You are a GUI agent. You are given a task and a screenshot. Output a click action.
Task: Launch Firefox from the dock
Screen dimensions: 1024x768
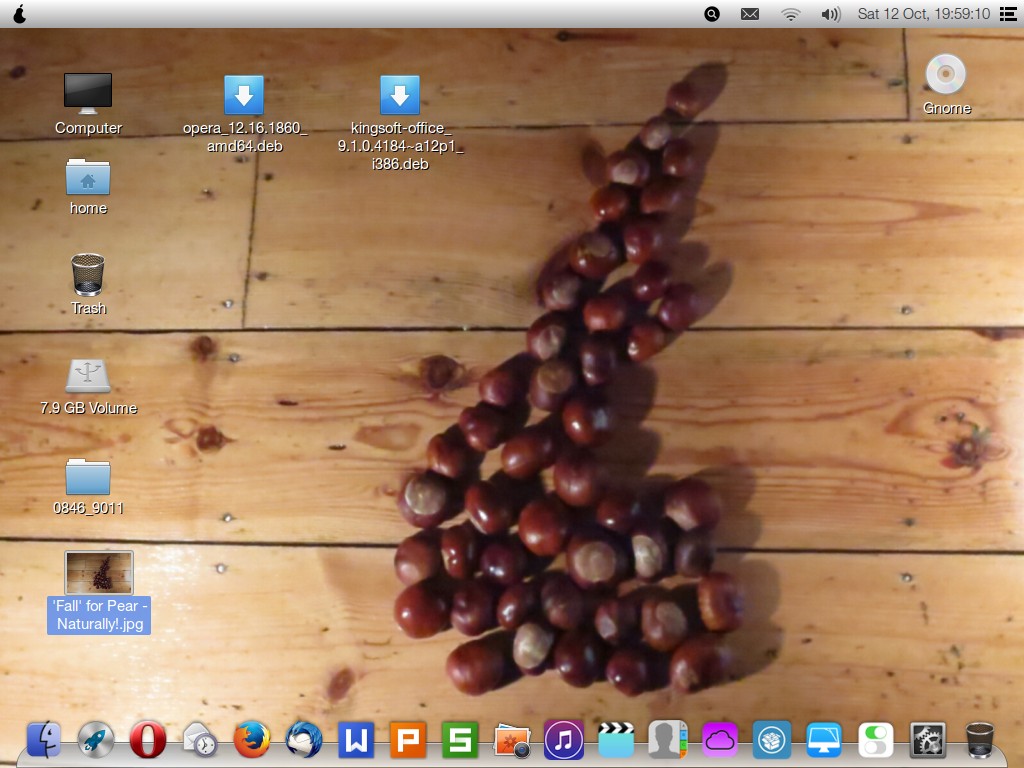click(252, 741)
